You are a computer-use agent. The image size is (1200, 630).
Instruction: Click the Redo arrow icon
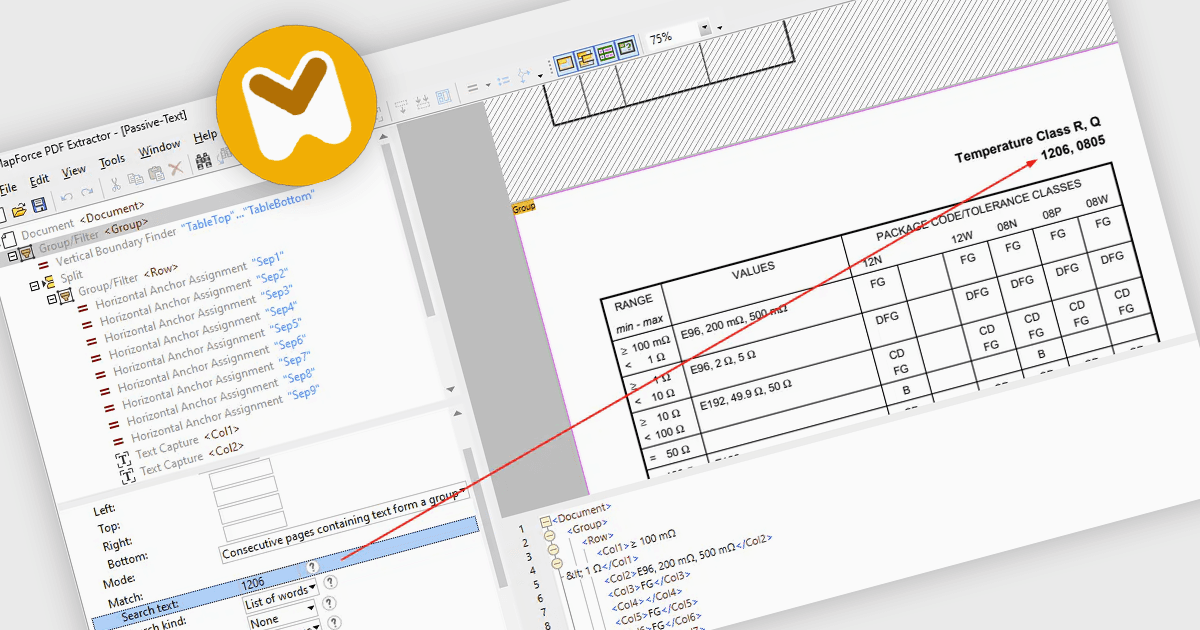point(87,192)
